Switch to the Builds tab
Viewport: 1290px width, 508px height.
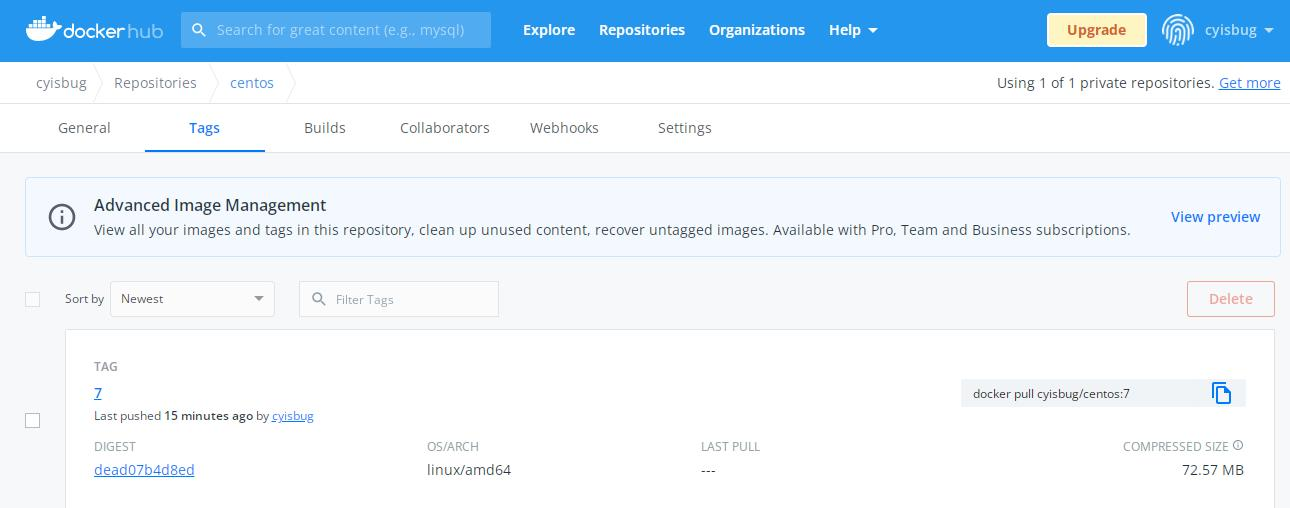(325, 128)
